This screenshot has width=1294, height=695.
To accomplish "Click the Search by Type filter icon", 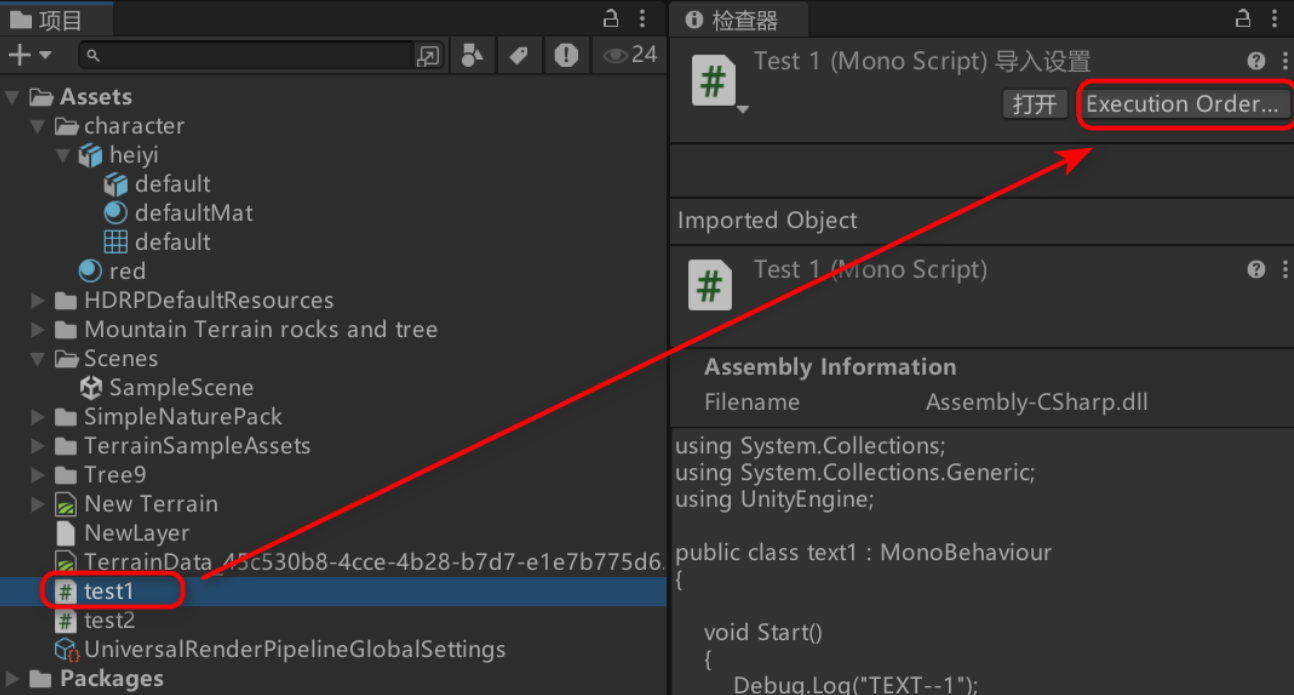I will [x=472, y=56].
